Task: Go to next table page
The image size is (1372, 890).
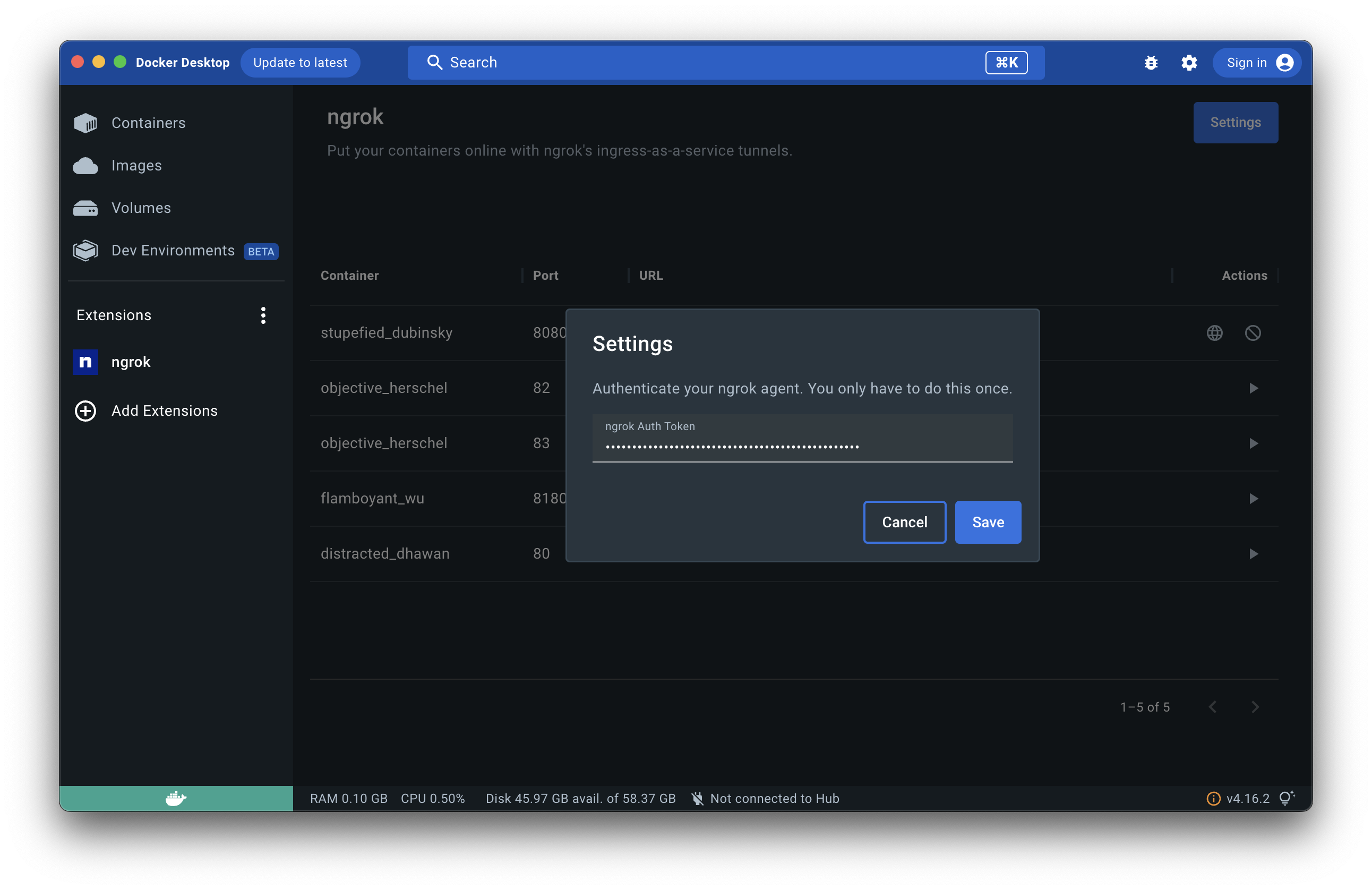Action: click(1255, 707)
